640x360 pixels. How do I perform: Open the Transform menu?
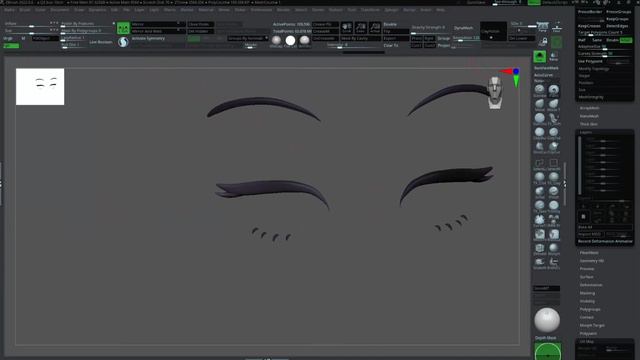370,9
